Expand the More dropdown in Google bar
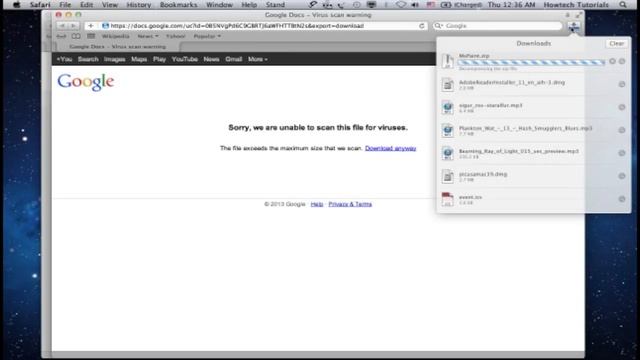 tap(258, 59)
